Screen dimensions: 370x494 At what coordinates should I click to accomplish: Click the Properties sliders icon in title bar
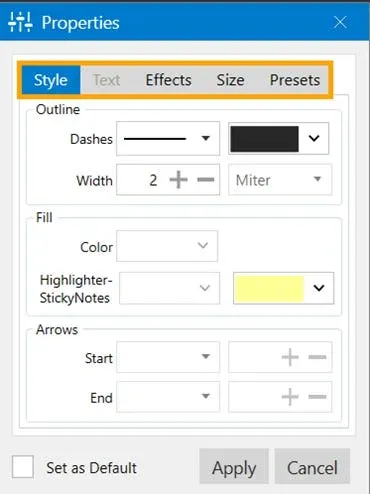coord(20,22)
